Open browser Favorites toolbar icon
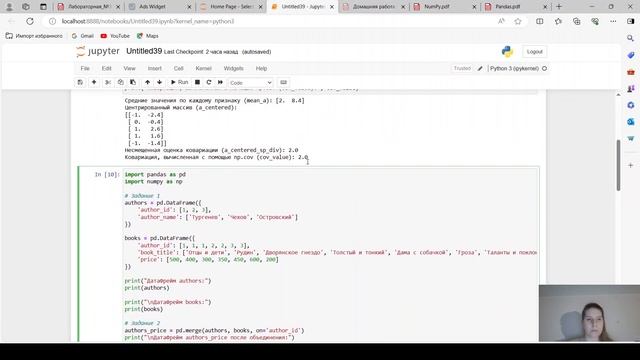The width and height of the screenshot is (640, 360). [558, 21]
